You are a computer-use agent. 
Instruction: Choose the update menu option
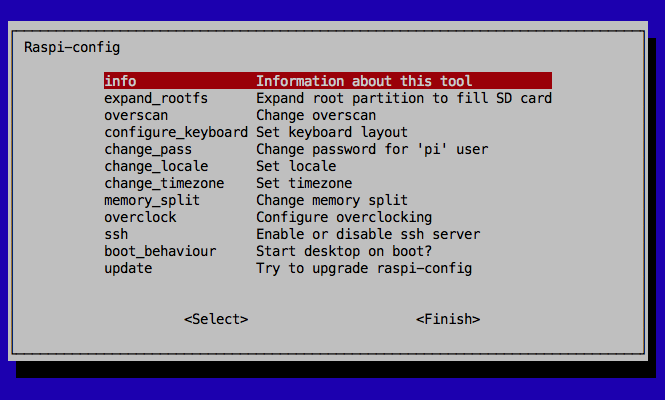point(128,268)
